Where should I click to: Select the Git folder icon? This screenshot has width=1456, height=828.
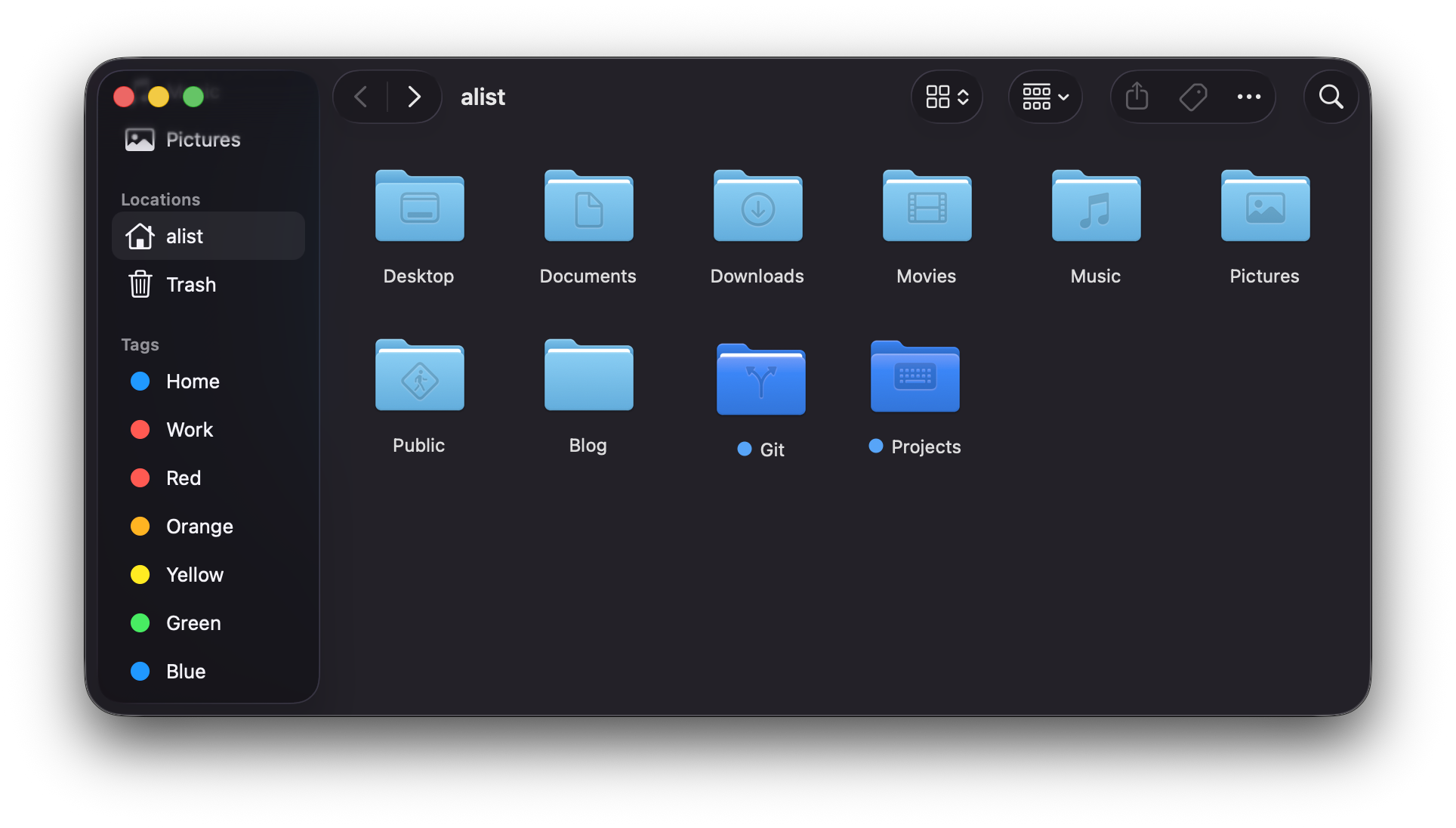pyautogui.click(x=760, y=380)
